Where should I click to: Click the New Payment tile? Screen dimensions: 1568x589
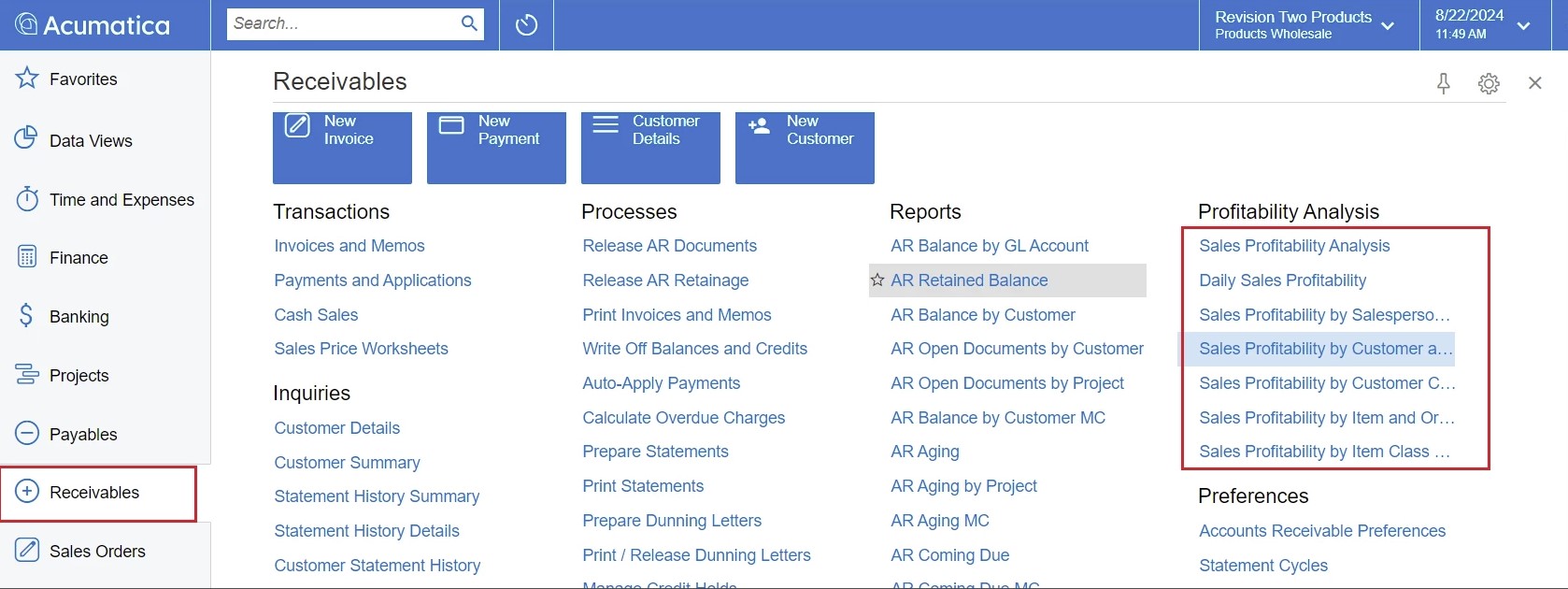[496, 148]
